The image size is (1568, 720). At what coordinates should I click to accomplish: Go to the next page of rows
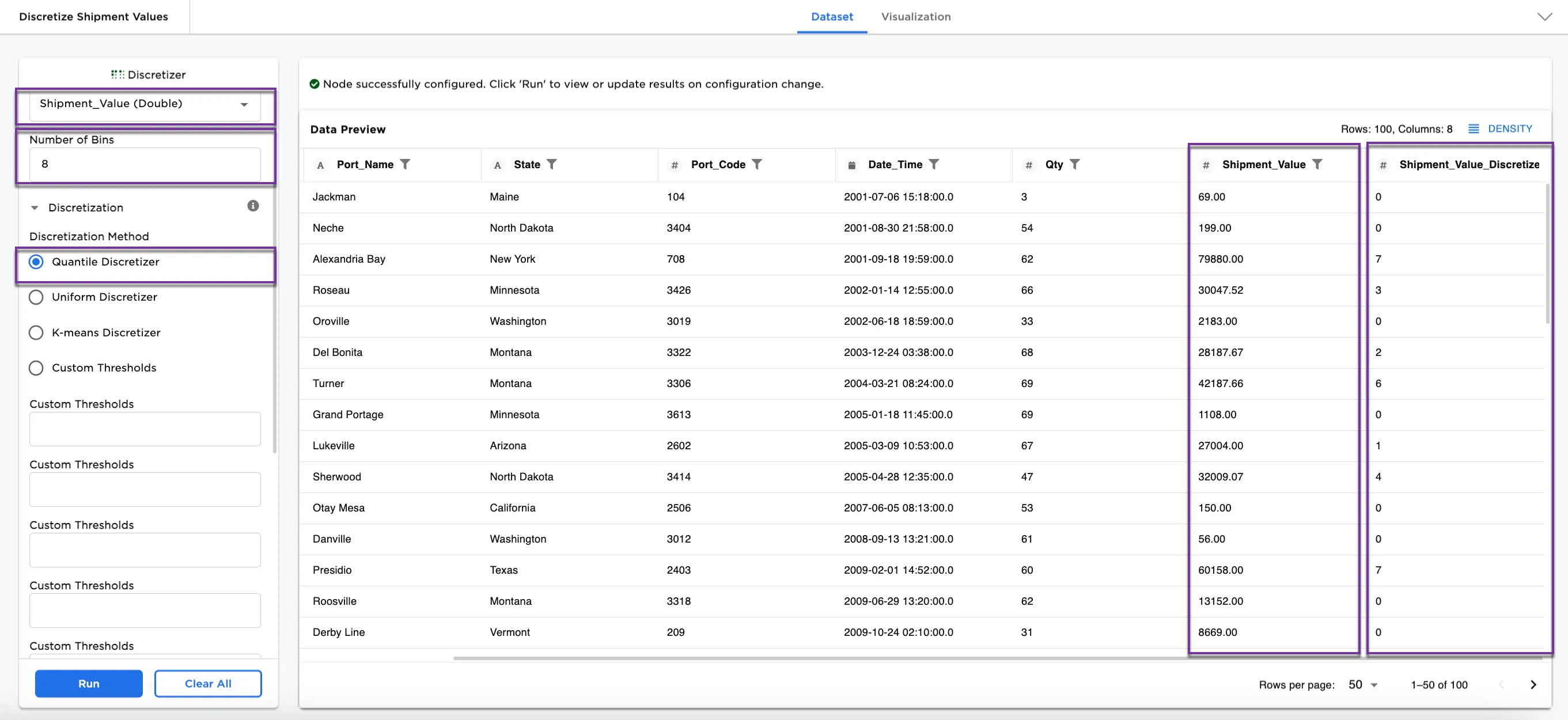[1533, 684]
